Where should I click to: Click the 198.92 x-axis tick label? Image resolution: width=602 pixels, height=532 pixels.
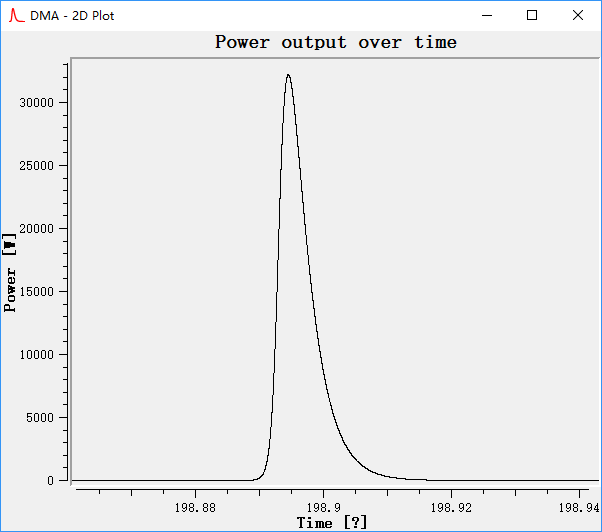[x=452, y=507]
